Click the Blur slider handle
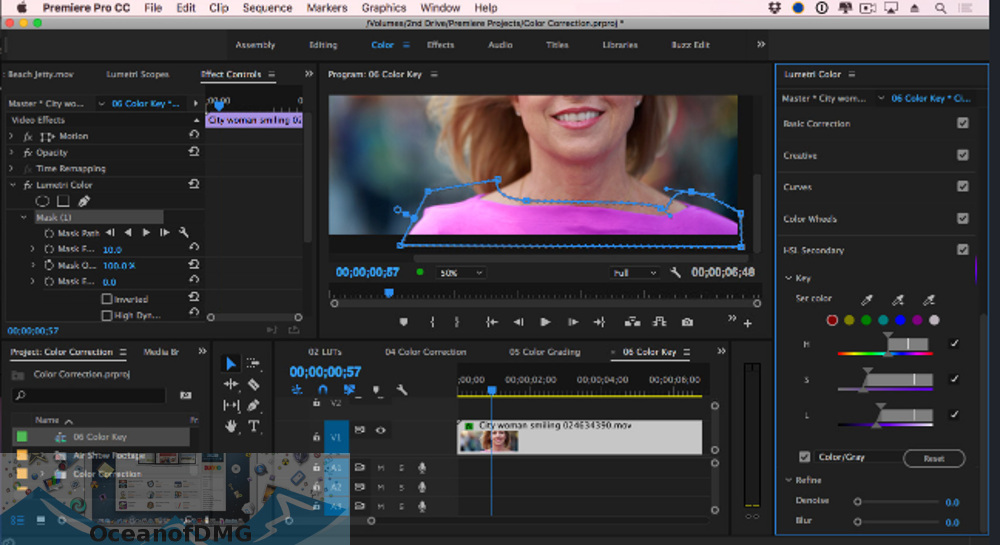 (x=857, y=521)
